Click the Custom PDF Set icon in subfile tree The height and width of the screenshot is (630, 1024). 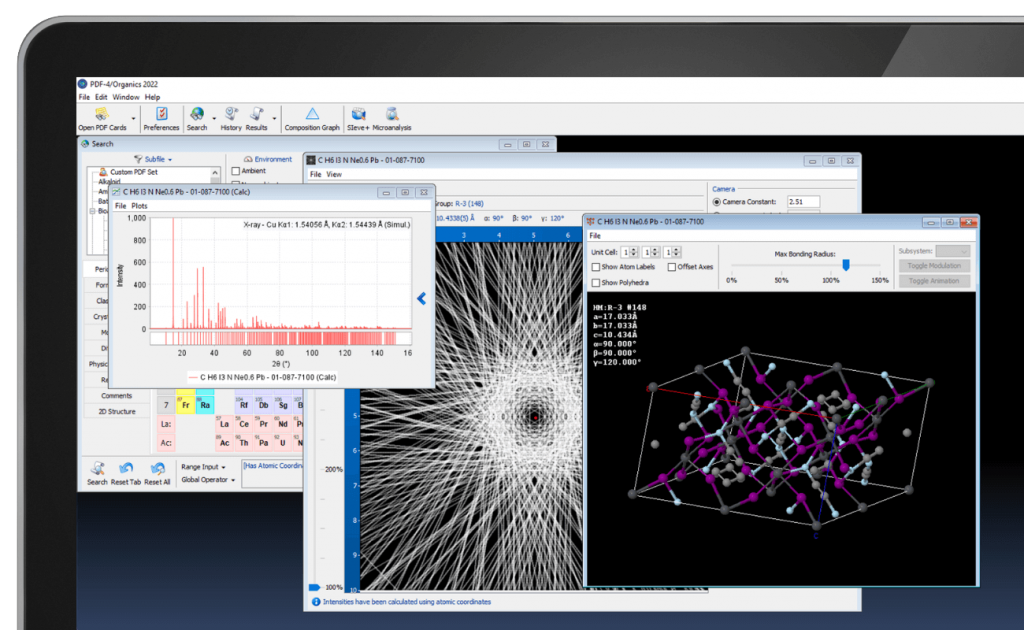pyautogui.click(x=103, y=172)
